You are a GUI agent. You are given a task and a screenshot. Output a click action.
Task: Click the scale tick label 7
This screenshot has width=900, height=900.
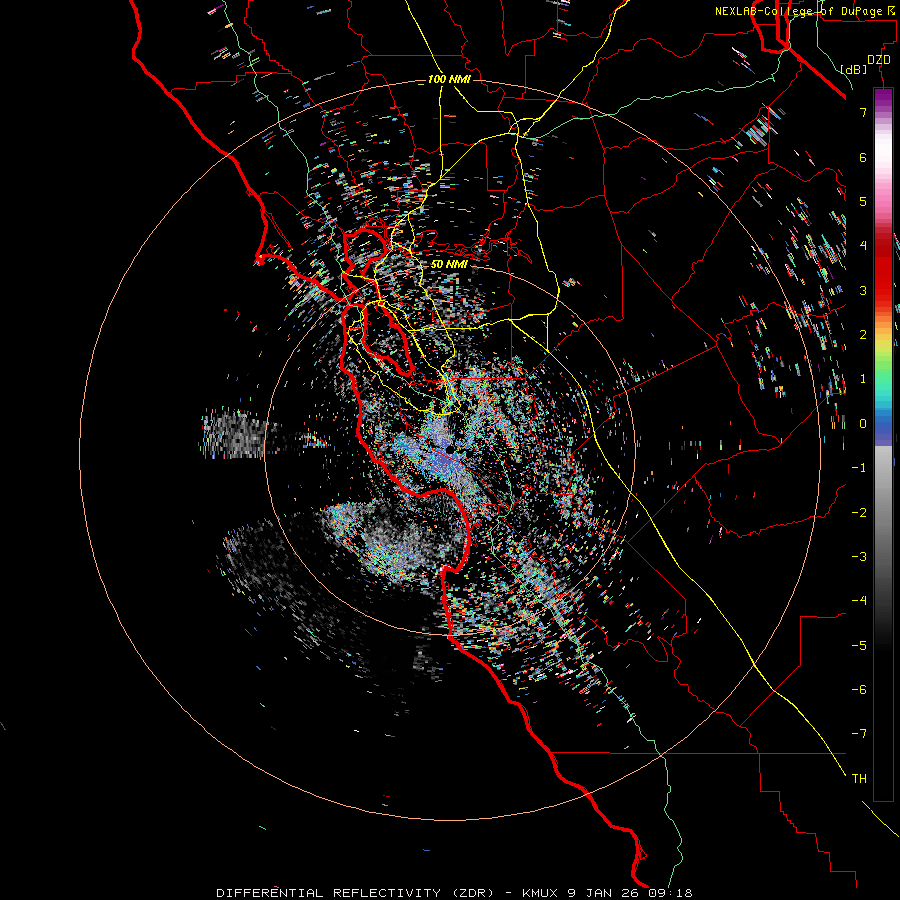(863, 112)
